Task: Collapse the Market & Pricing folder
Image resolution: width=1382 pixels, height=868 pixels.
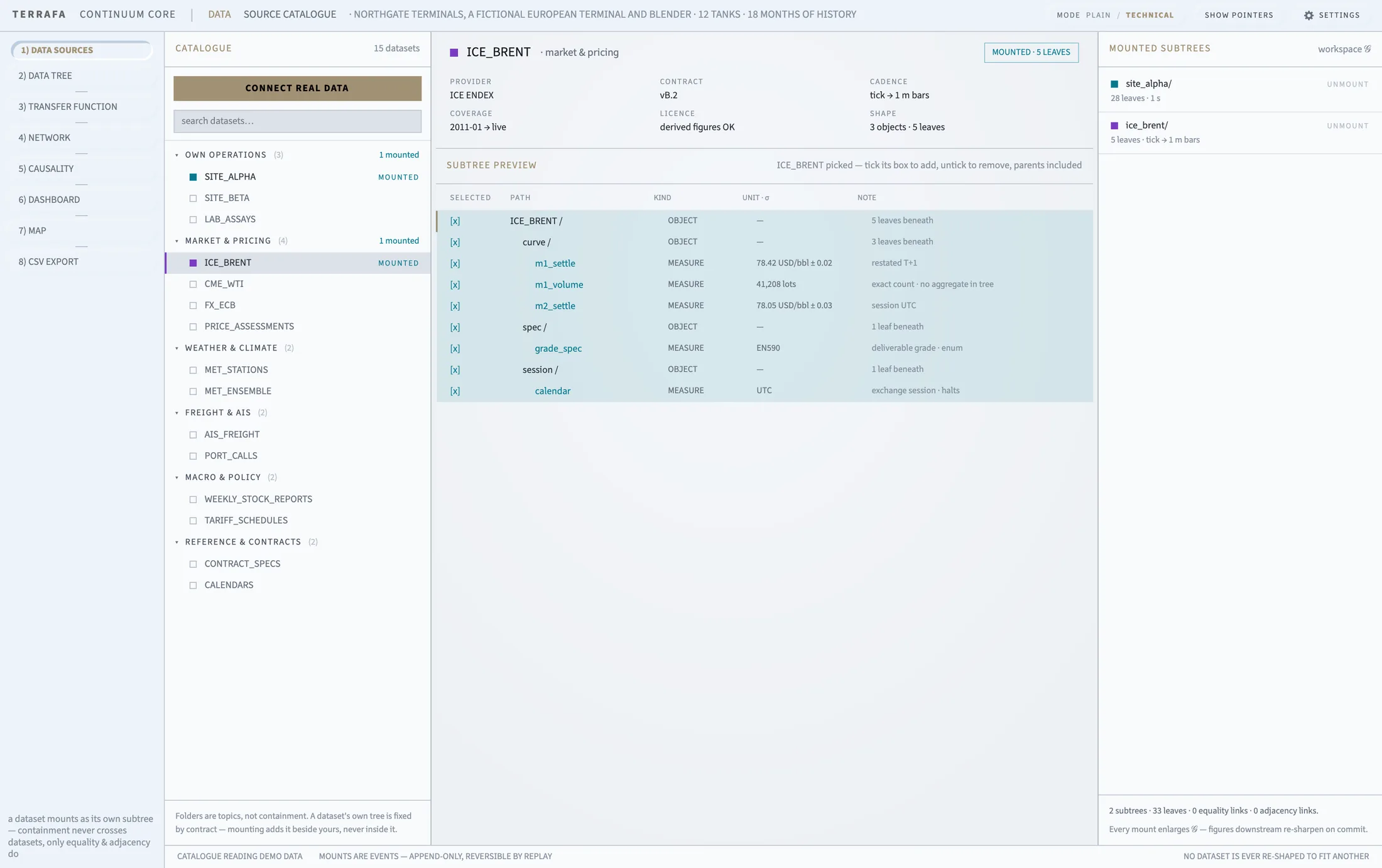Action: coord(177,241)
